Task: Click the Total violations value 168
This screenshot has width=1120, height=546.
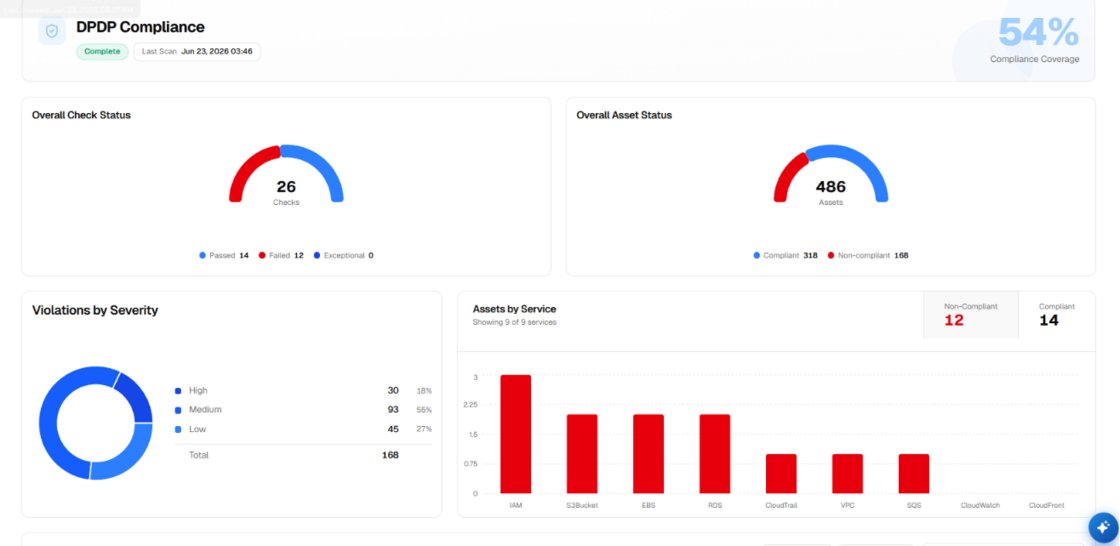Action: click(390, 455)
